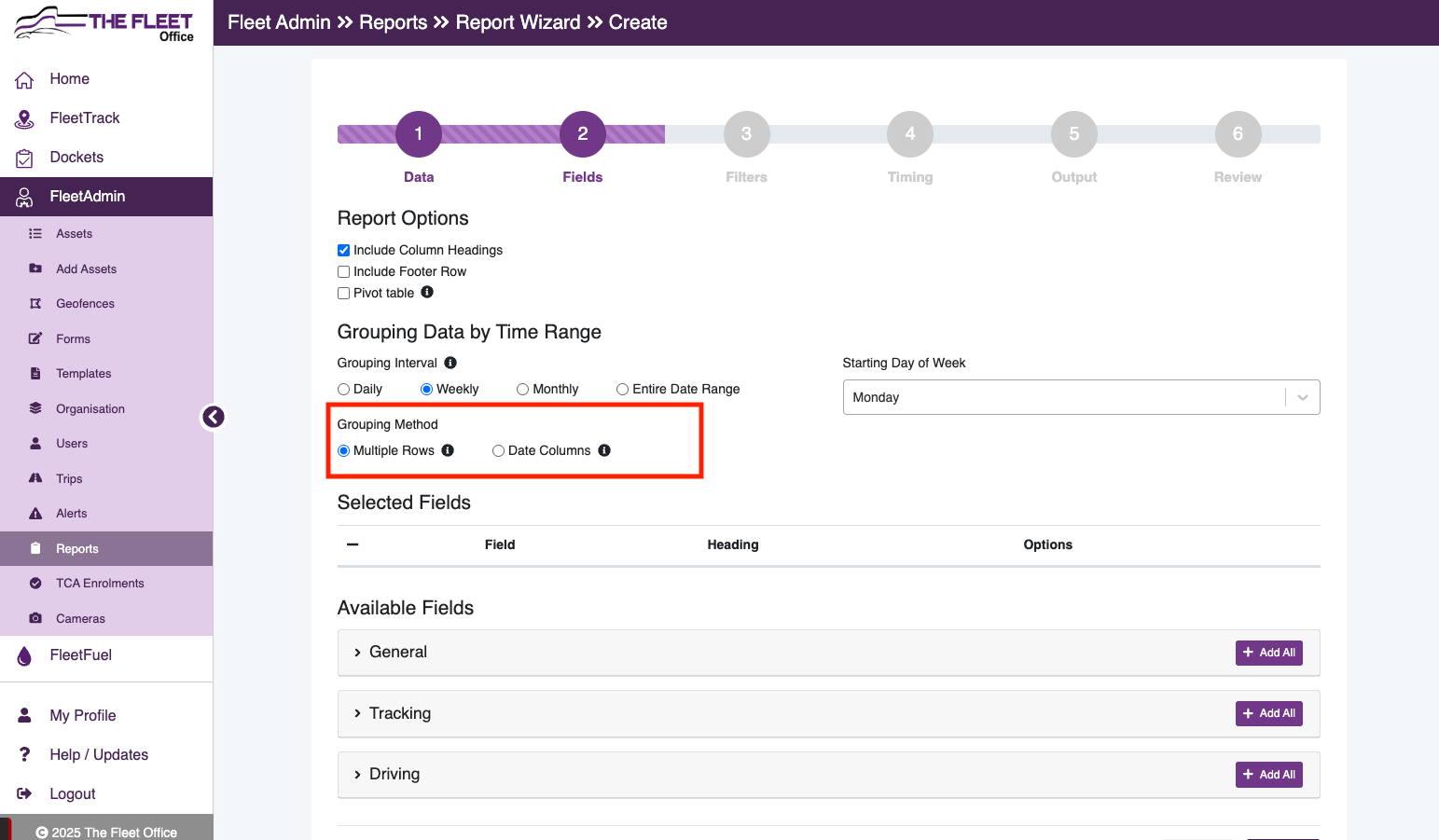
Task: Click the Grouping Interval info icon
Action: pyautogui.click(x=450, y=363)
